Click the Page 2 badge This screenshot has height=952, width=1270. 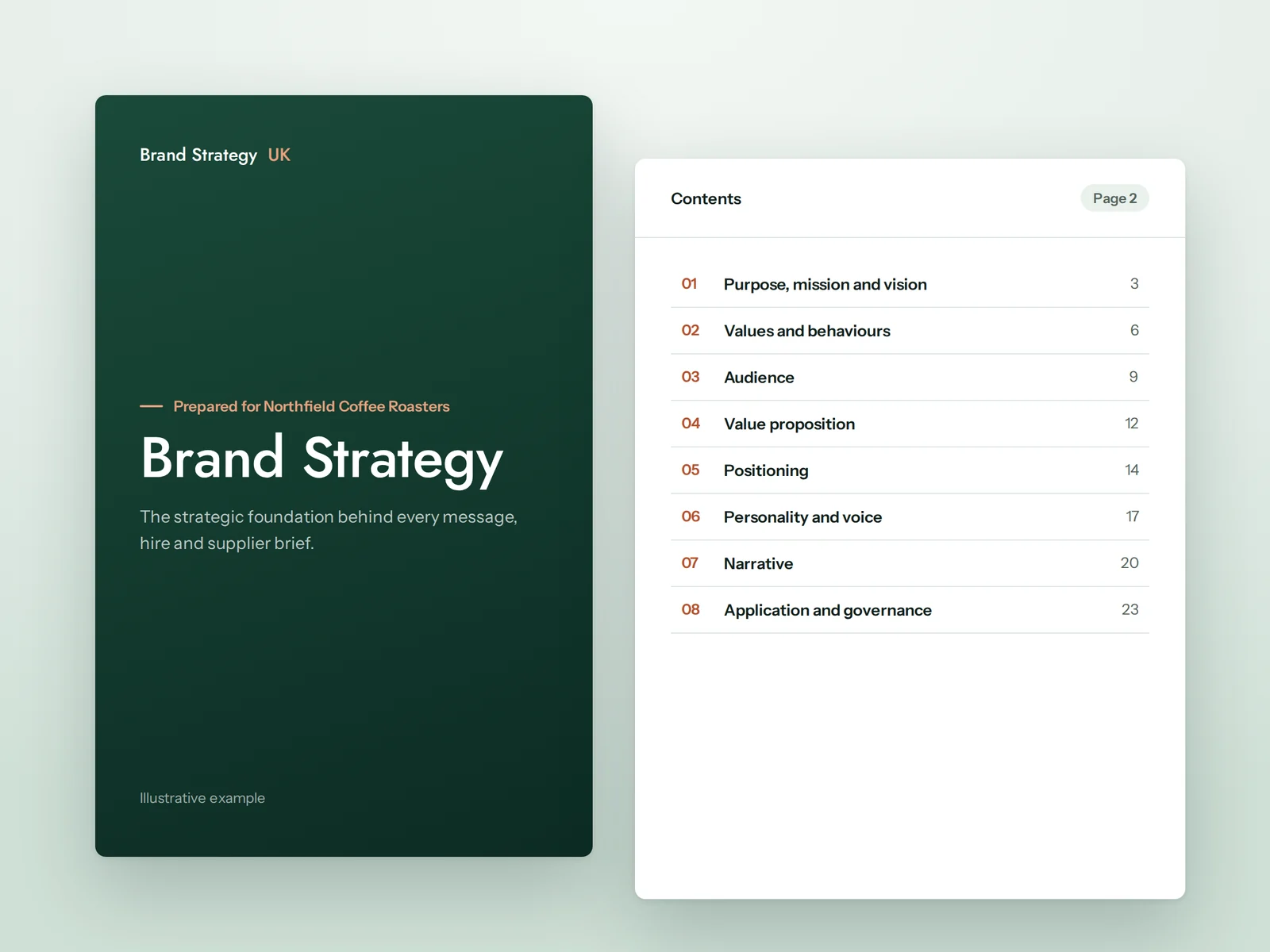click(1114, 198)
